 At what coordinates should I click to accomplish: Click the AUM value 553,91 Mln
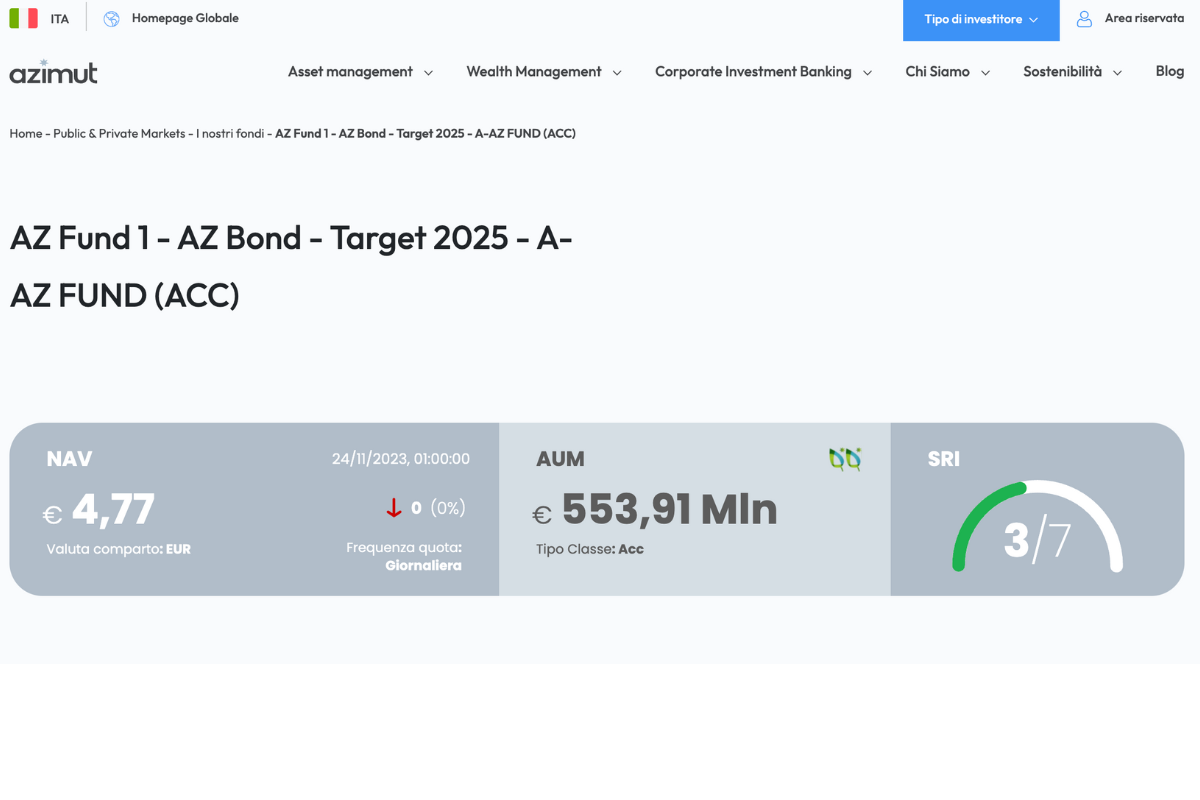tap(669, 509)
